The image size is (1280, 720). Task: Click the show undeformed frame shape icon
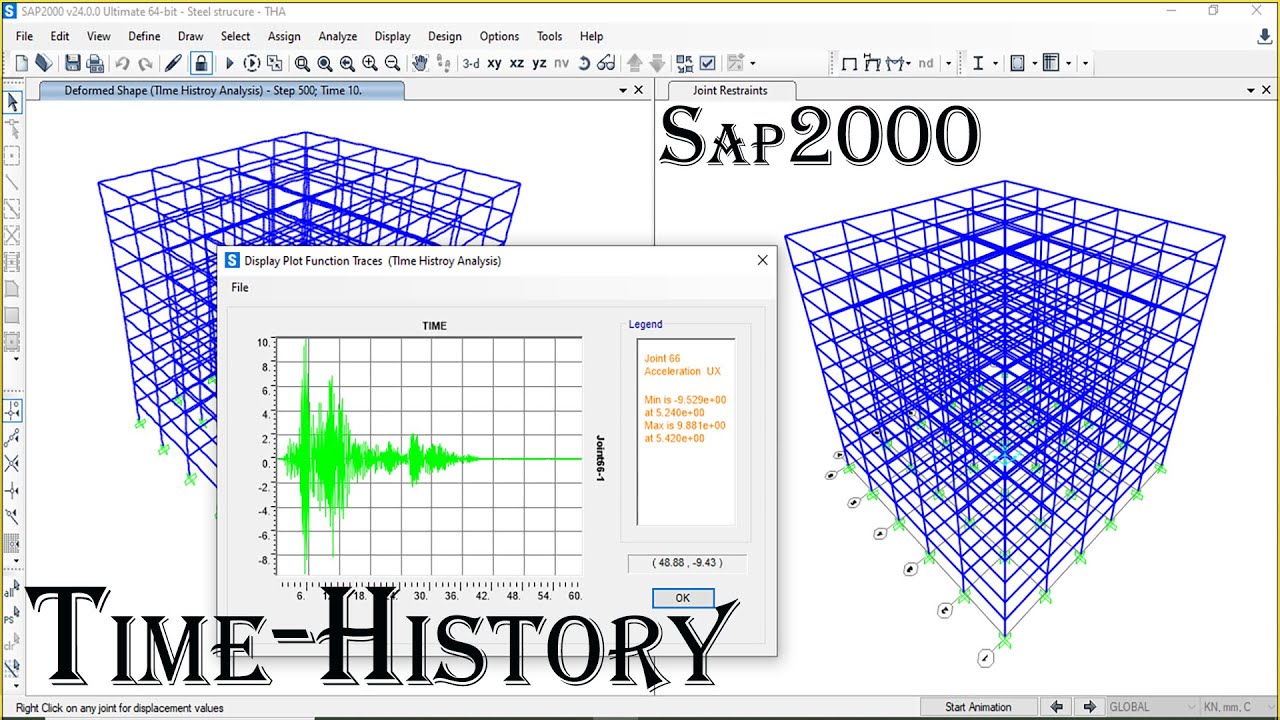point(850,63)
